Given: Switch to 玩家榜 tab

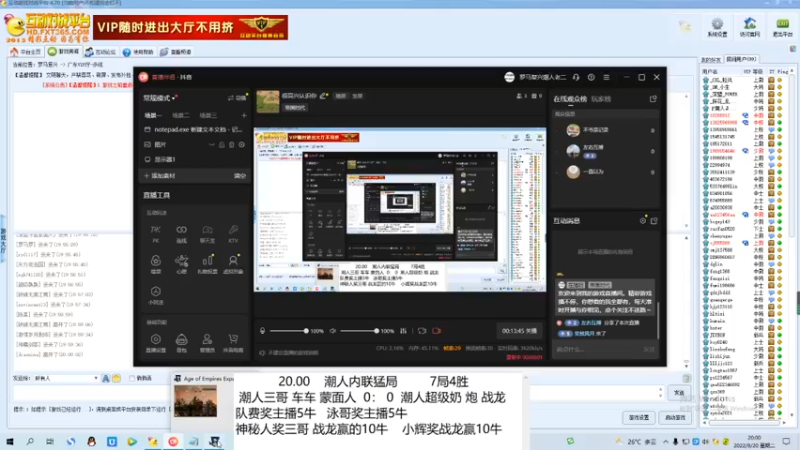Looking at the screenshot, I should pos(601,99).
